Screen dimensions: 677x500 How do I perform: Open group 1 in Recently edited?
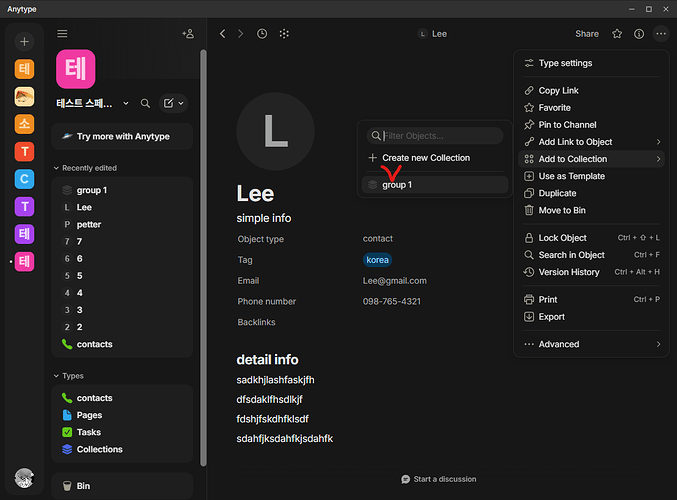pos(122,190)
